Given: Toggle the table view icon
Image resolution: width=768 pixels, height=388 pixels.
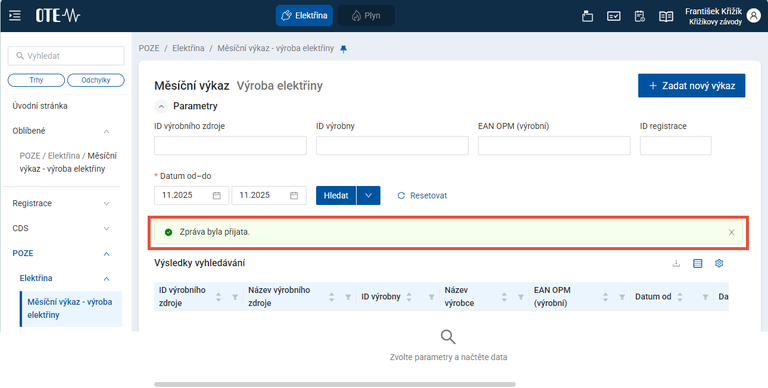Looking at the screenshot, I should point(697,264).
